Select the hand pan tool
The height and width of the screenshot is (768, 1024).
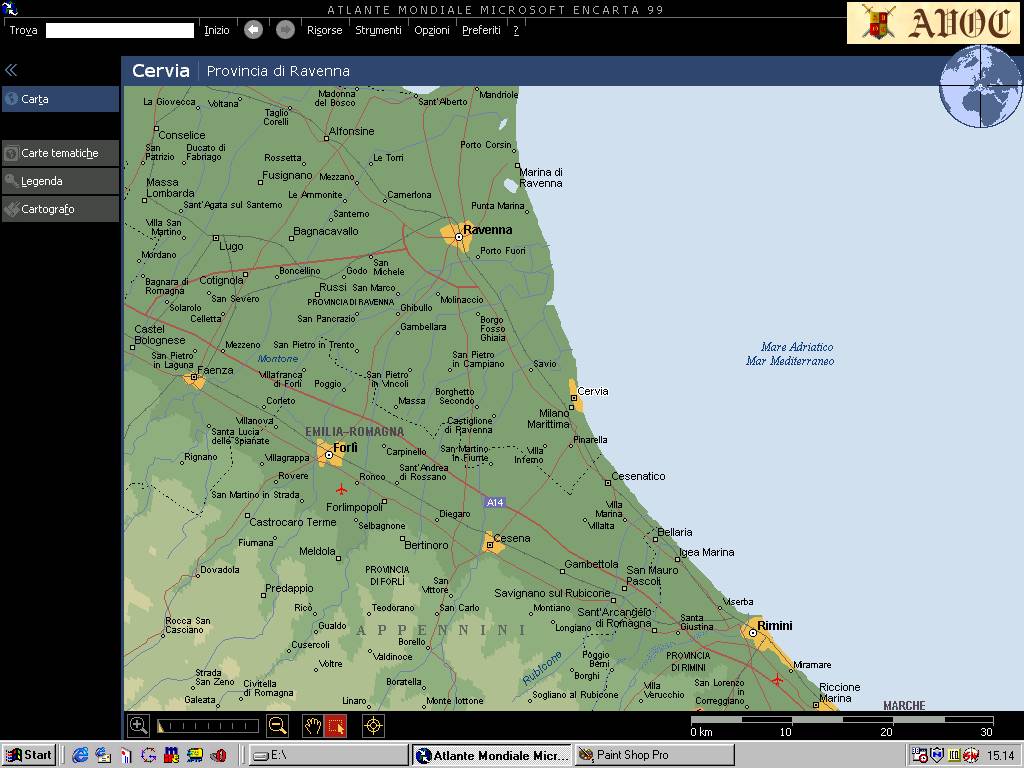point(313,726)
